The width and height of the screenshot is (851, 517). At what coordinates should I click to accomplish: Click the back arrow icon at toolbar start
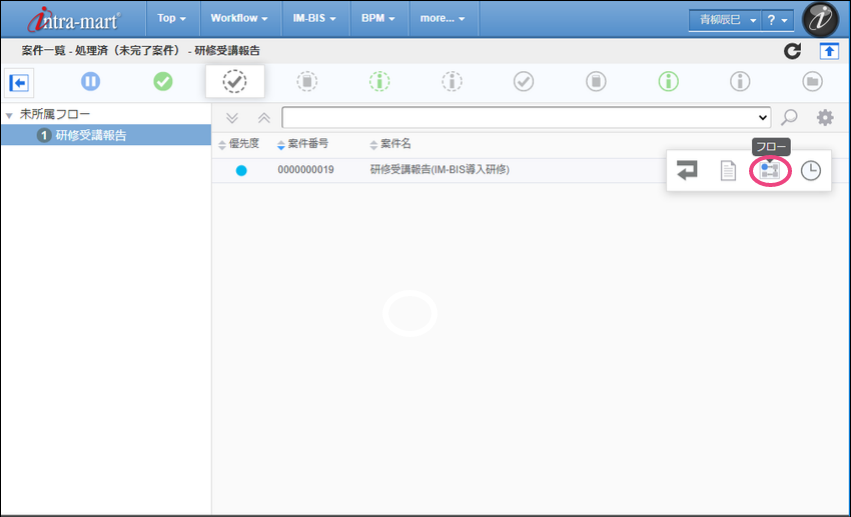pyautogui.click(x=20, y=83)
